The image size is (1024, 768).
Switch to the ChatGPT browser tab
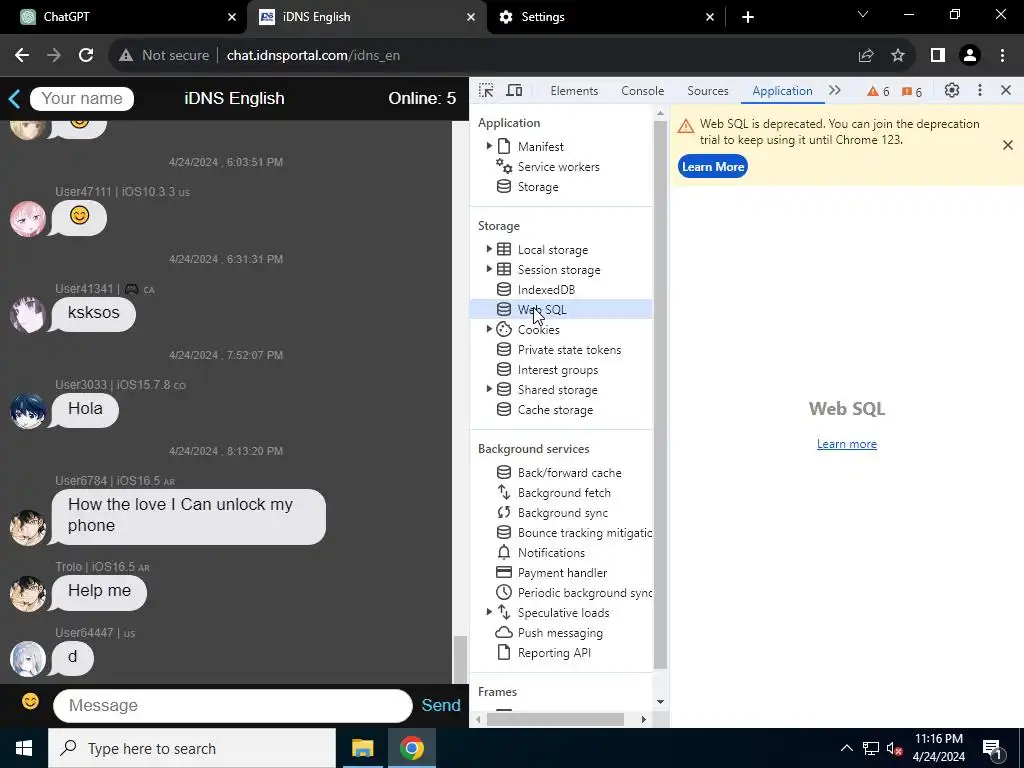[x=123, y=17]
